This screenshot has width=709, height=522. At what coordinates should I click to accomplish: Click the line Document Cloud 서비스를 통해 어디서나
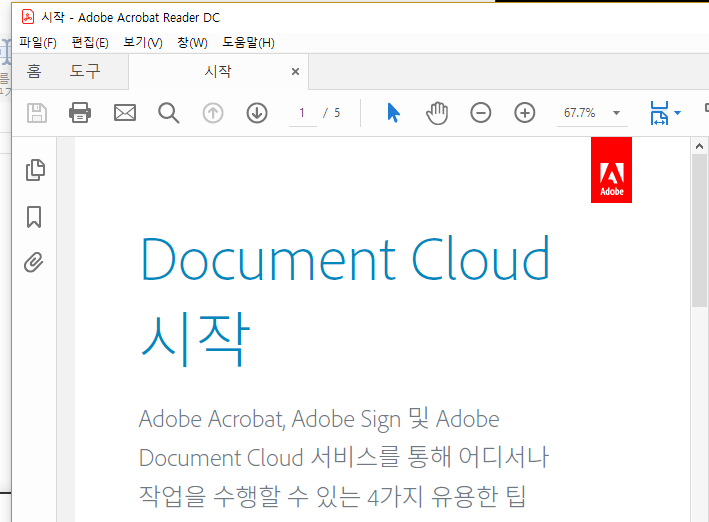(344, 457)
